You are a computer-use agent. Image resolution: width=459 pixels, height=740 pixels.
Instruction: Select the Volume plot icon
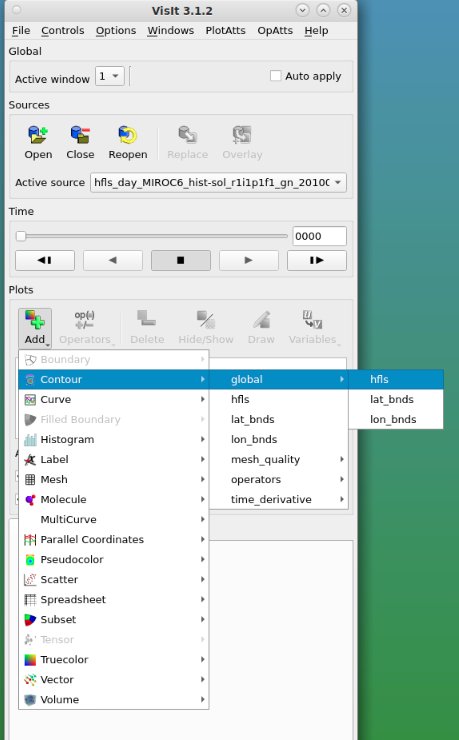click(30, 700)
